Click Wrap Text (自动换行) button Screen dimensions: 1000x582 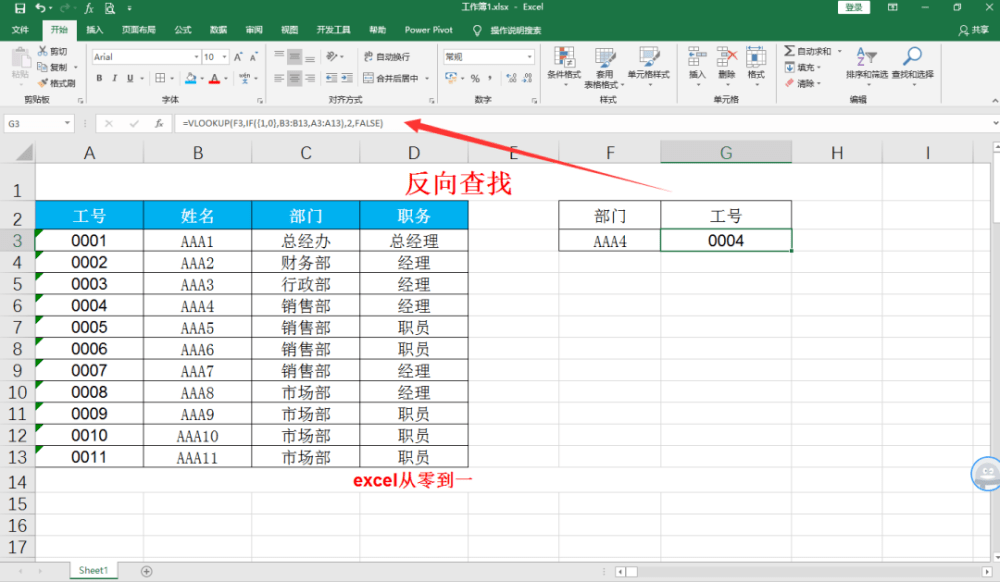tap(387, 57)
